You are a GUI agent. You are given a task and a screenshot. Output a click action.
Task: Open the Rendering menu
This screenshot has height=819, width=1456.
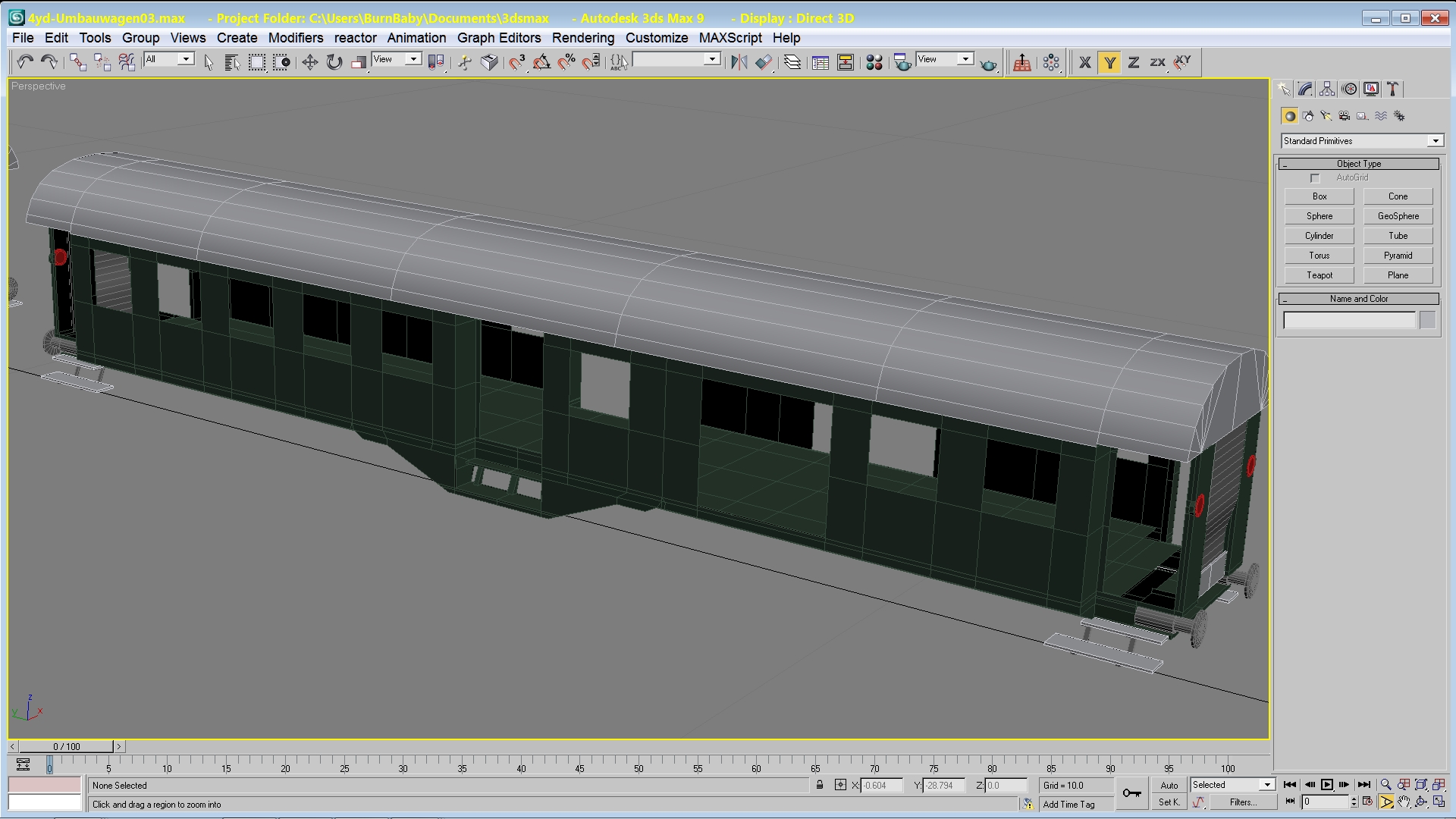(x=582, y=38)
